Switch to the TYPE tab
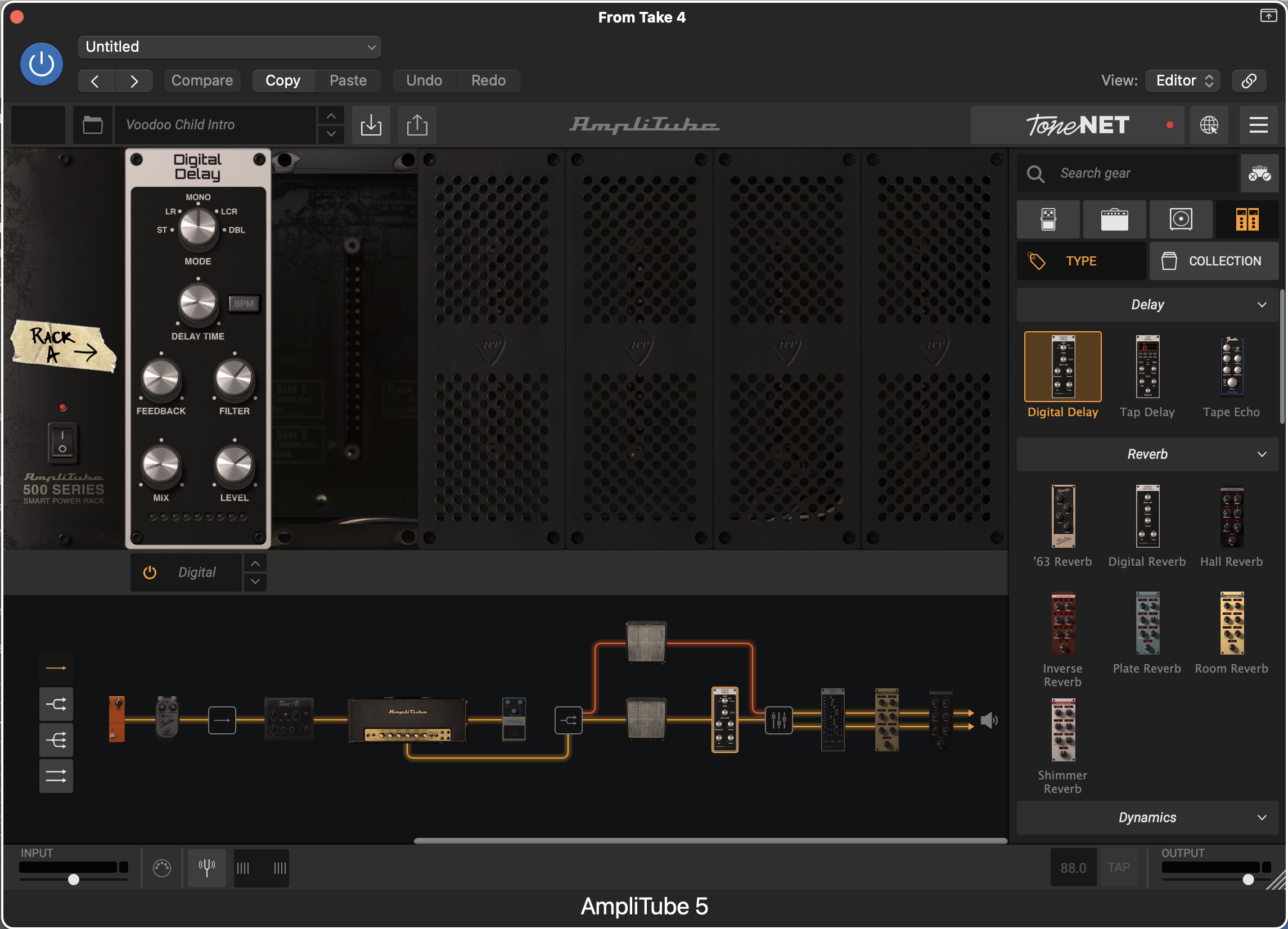The width and height of the screenshot is (1288, 929). coord(1081,260)
